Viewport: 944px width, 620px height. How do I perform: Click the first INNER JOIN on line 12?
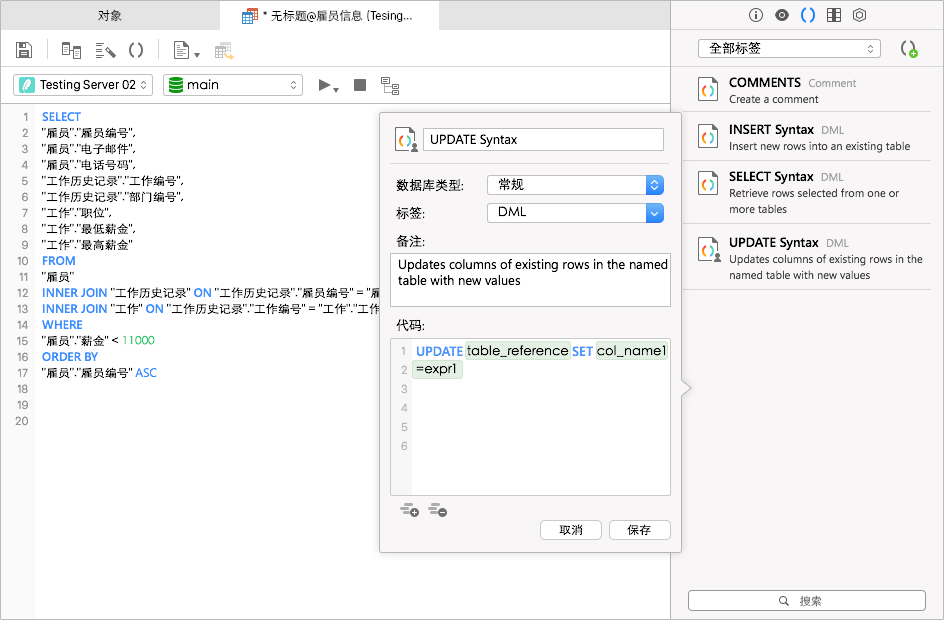tap(75, 293)
